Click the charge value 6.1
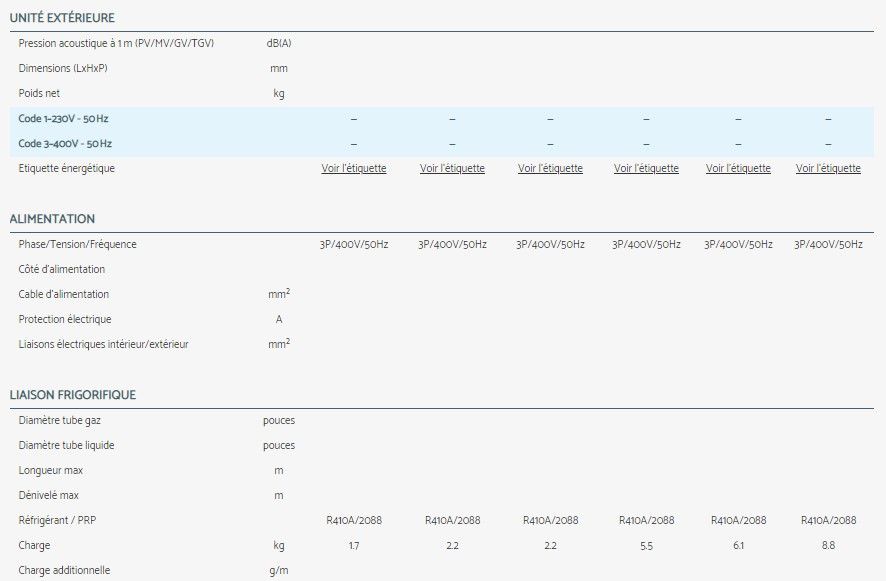The image size is (886, 581). [x=738, y=546]
